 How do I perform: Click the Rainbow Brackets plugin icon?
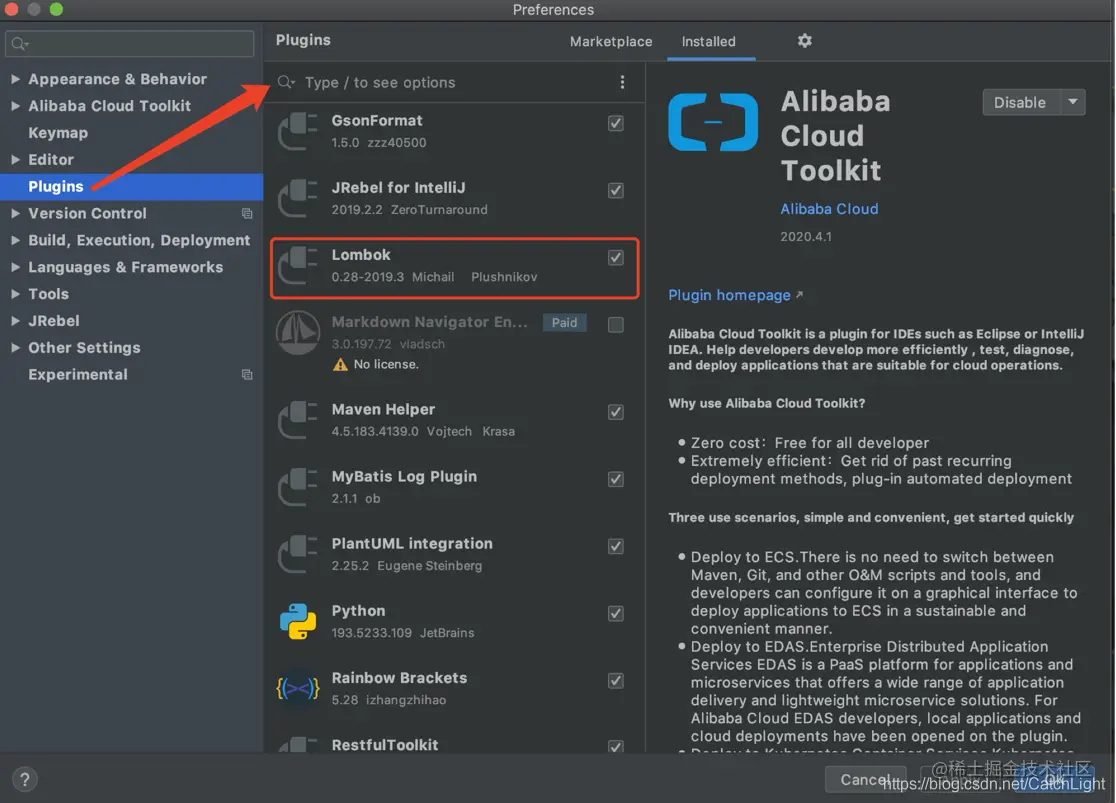coord(298,688)
